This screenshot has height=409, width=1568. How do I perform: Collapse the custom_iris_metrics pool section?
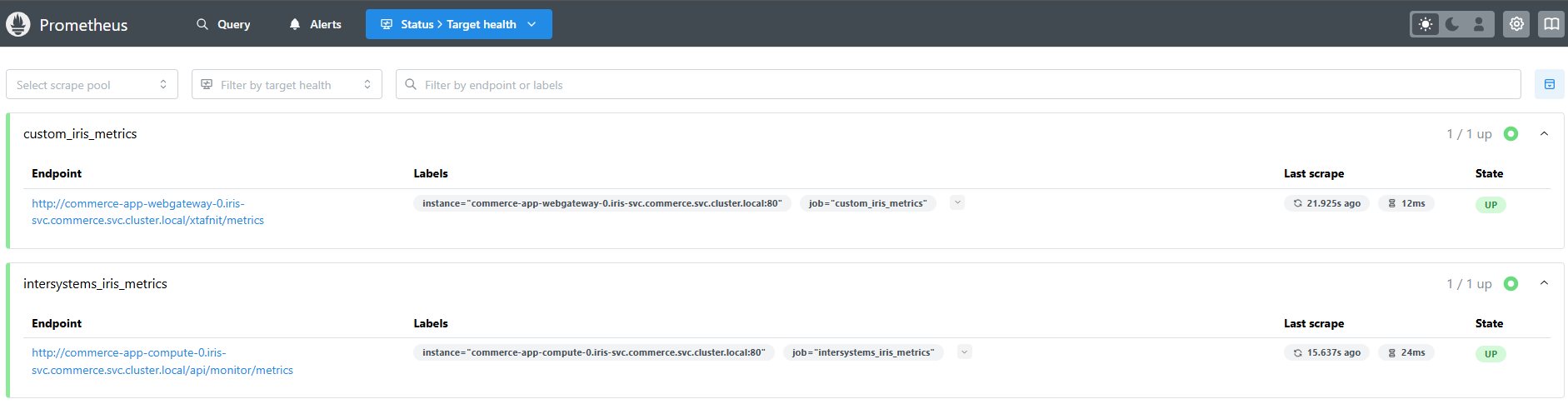click(x=1544, y=134)
